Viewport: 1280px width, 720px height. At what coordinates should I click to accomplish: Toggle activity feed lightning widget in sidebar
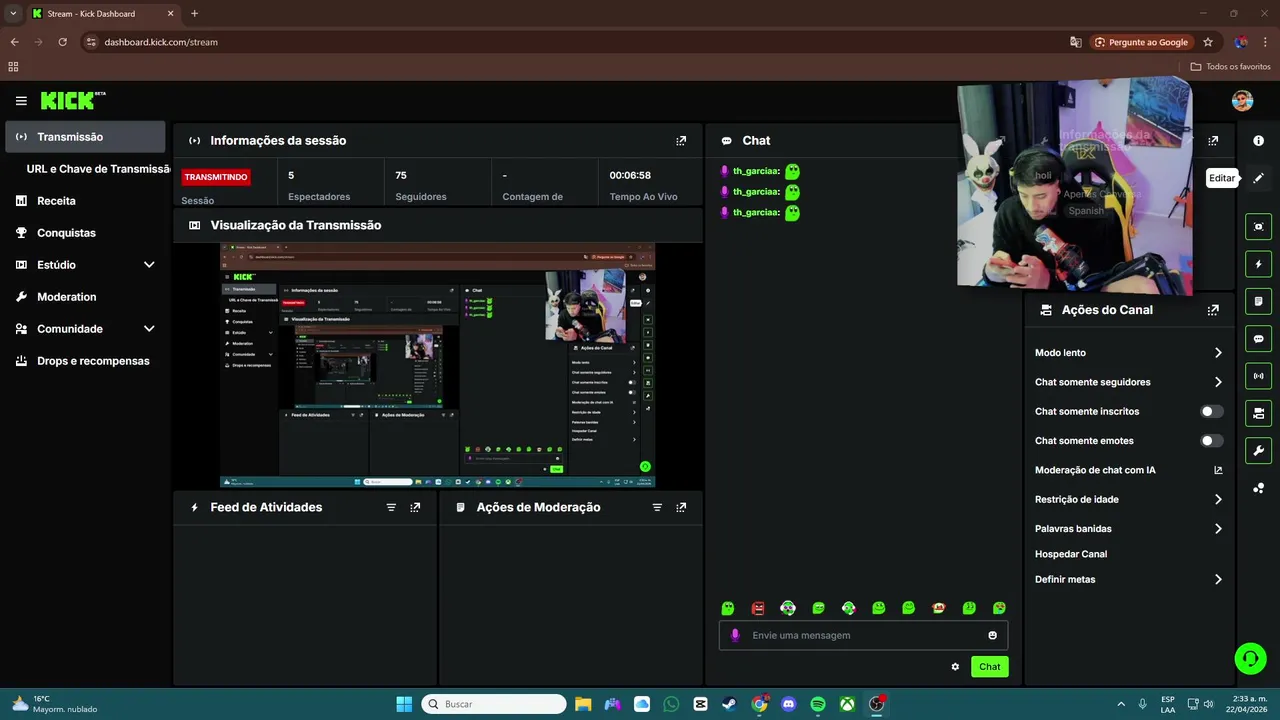[x=1258, y=264]
